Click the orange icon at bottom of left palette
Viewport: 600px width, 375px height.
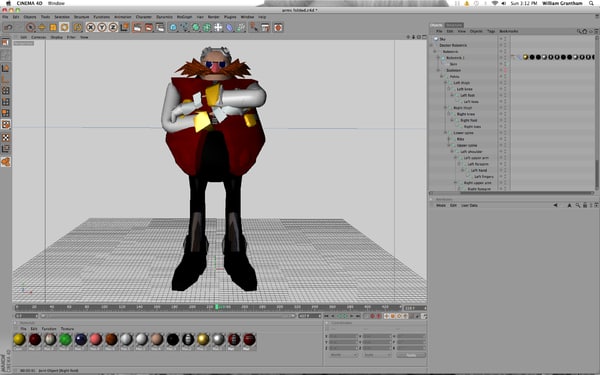coord(6,161)
